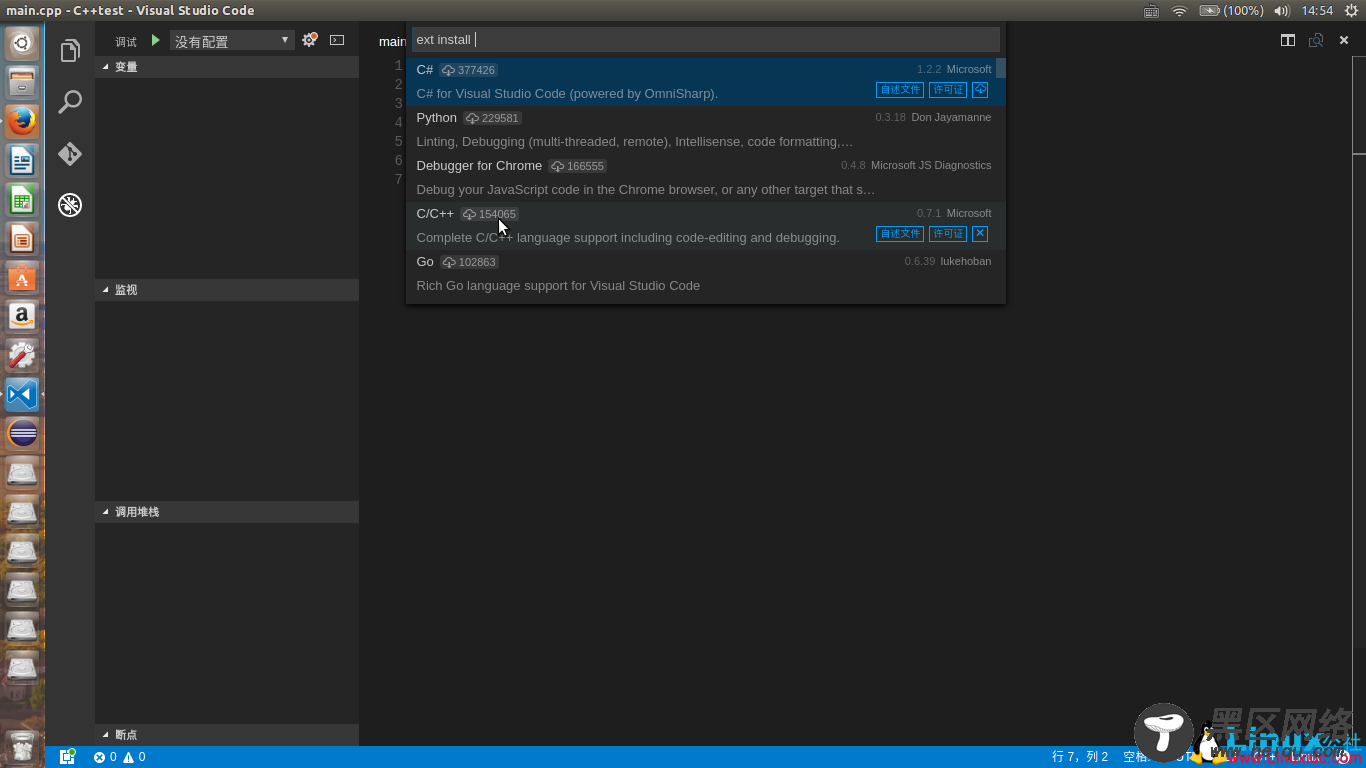Click the keyboard input indicator in top panel
The image size is (1366, 768).
point(1151,11)
